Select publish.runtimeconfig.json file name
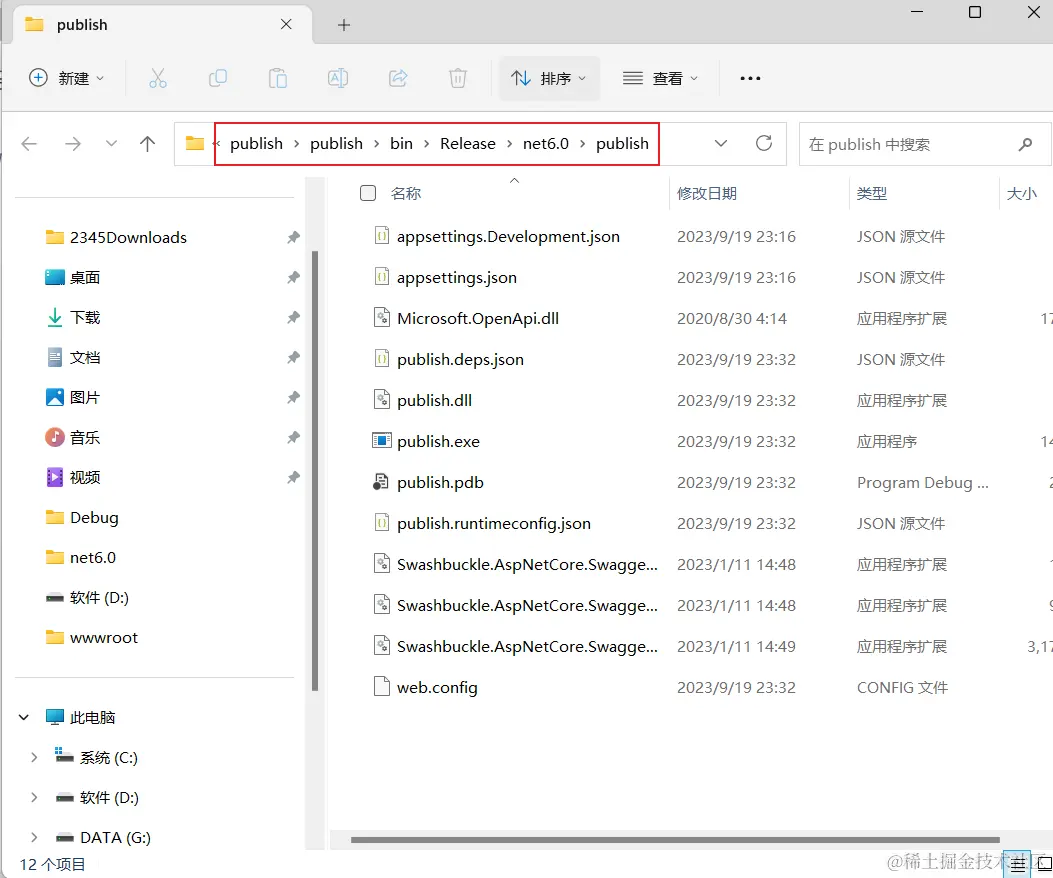This screenshot has height=878, width=1053. tap(494, 523)
